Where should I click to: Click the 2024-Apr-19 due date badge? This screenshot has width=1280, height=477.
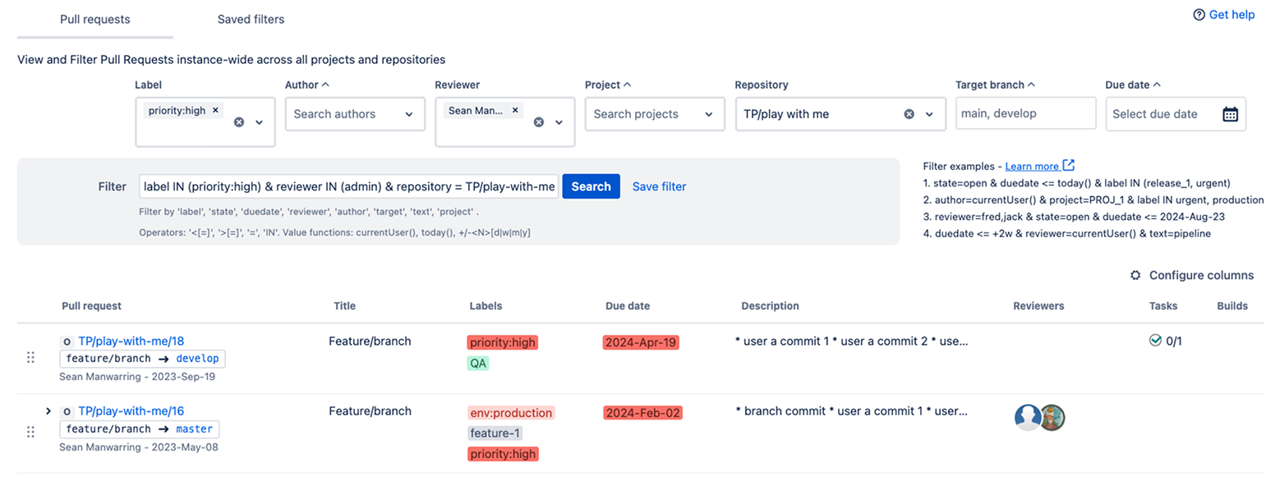click(641, 342)
